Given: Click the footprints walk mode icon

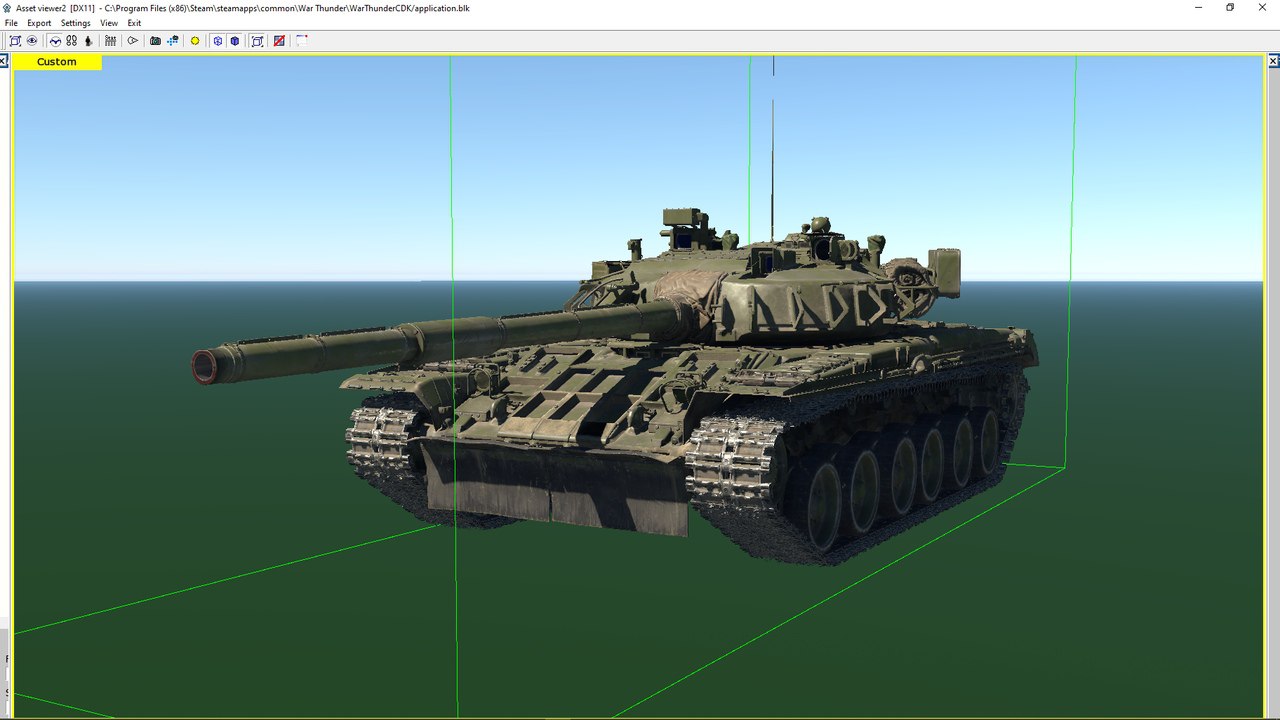Looking at the screenshot, I should (x=71, y=41).
